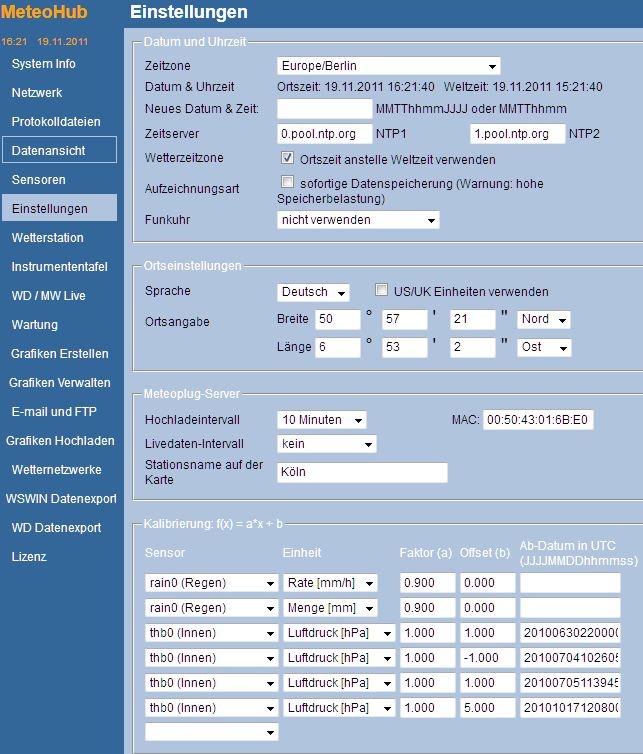
Task: Open the longitude Ost direction dropdown
Action: (544, 348)
